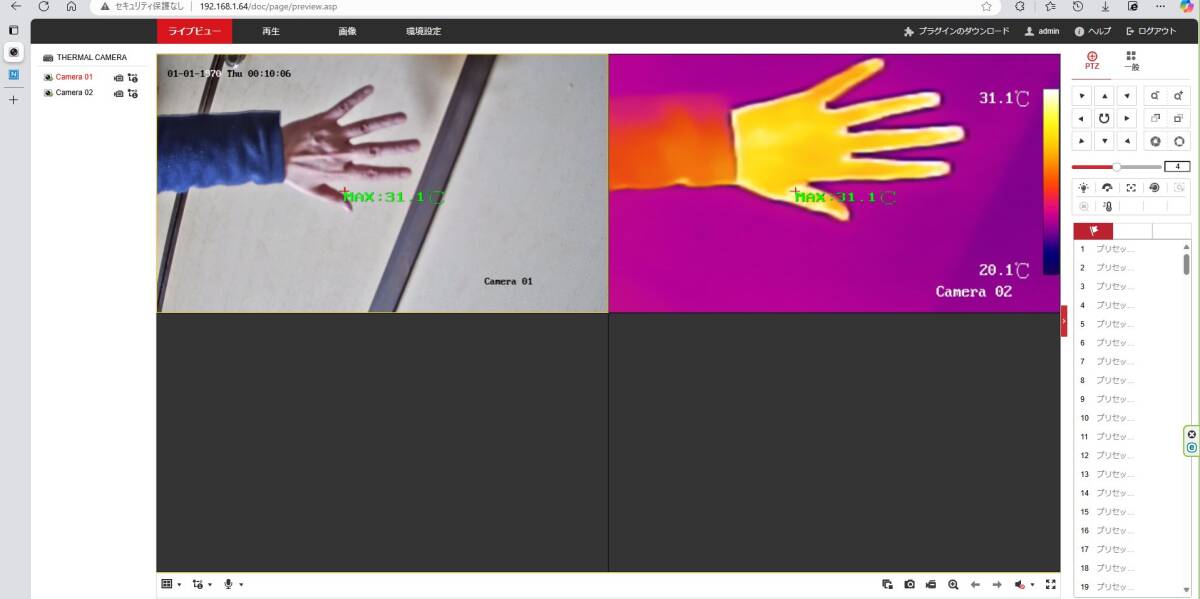The image size is (1200, 599).
Task: Open the ヘルプ help link
Action: click(1092, 31)
